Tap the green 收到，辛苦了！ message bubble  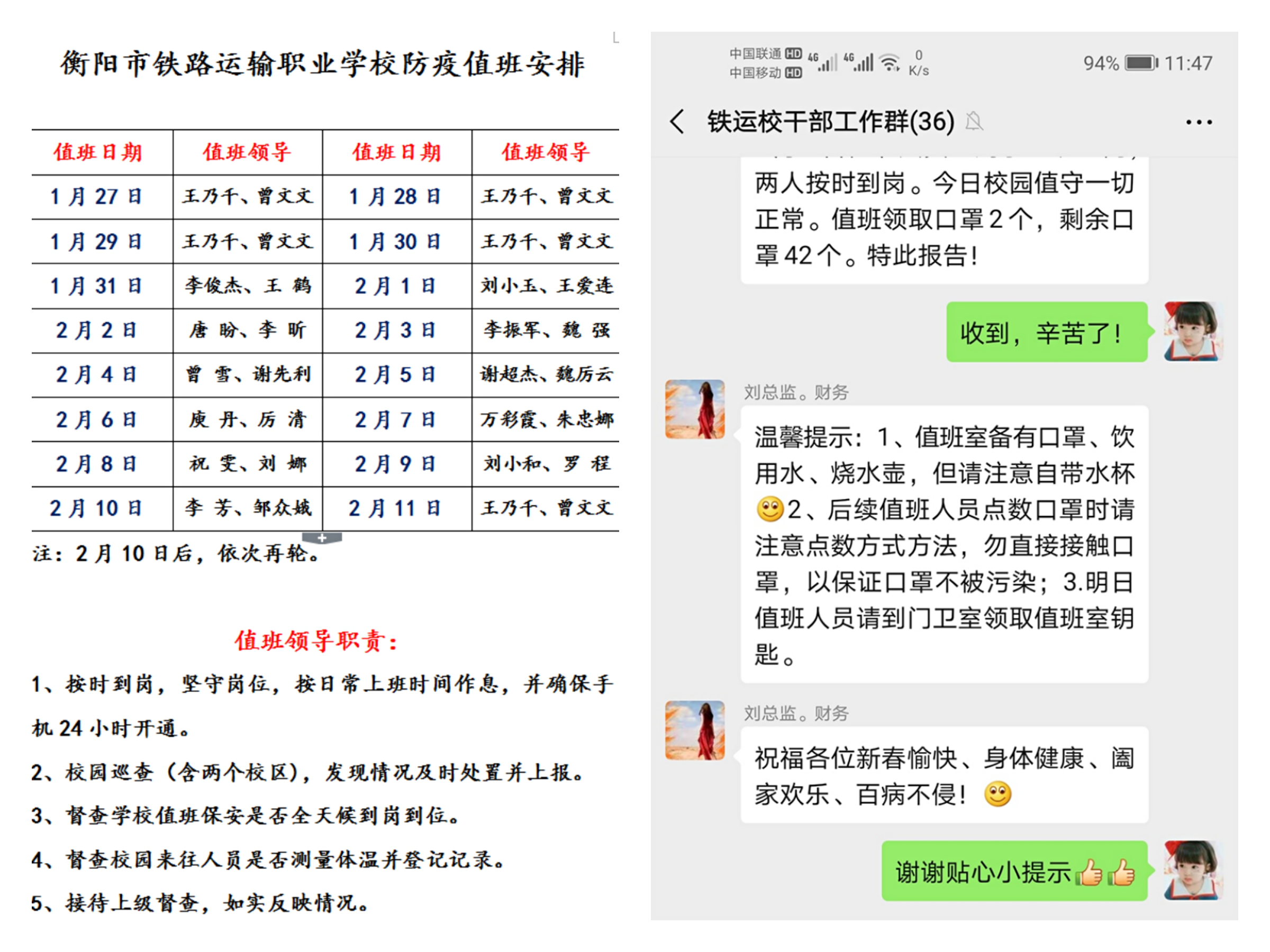pos(1047,332)
